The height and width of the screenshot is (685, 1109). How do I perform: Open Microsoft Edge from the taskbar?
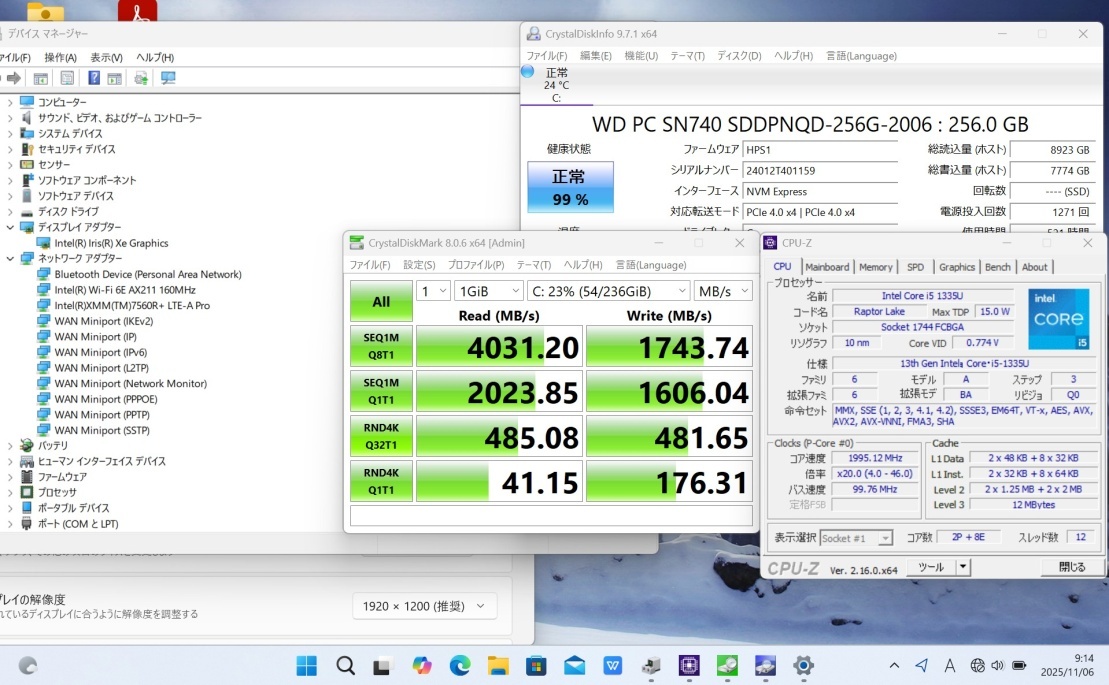(x=460, y=665)
